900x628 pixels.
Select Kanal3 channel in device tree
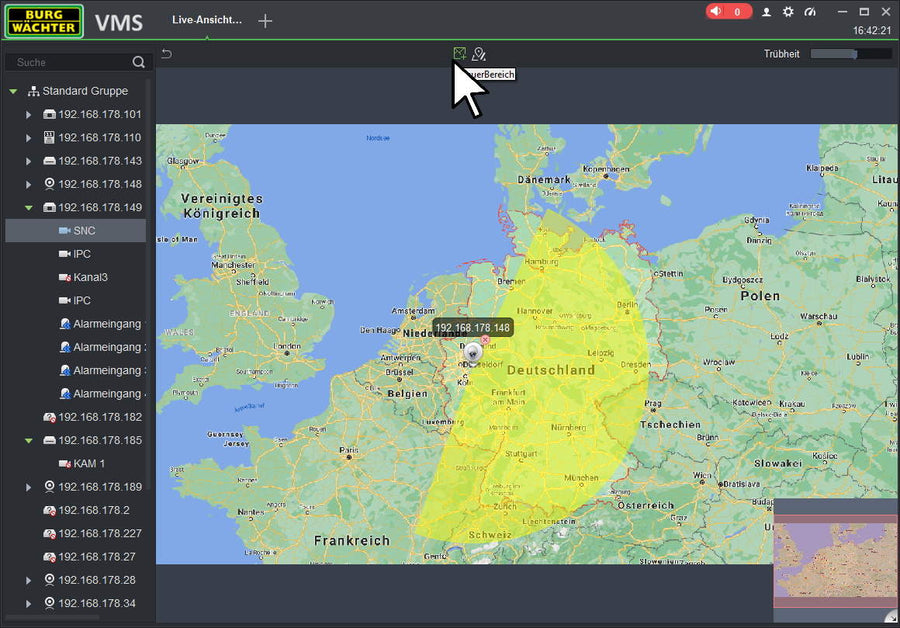click(x=89, y=277)
